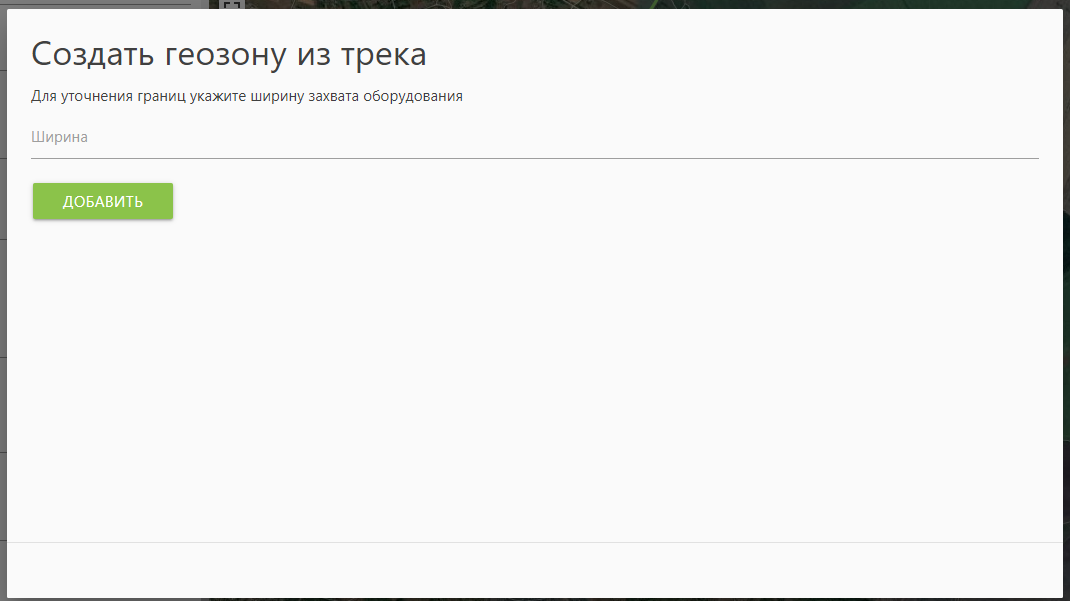Click the word 'трека' in the heading
The width and height of the screenshot is (1070, 601).
pyautogui.click(x=384, y=54)
